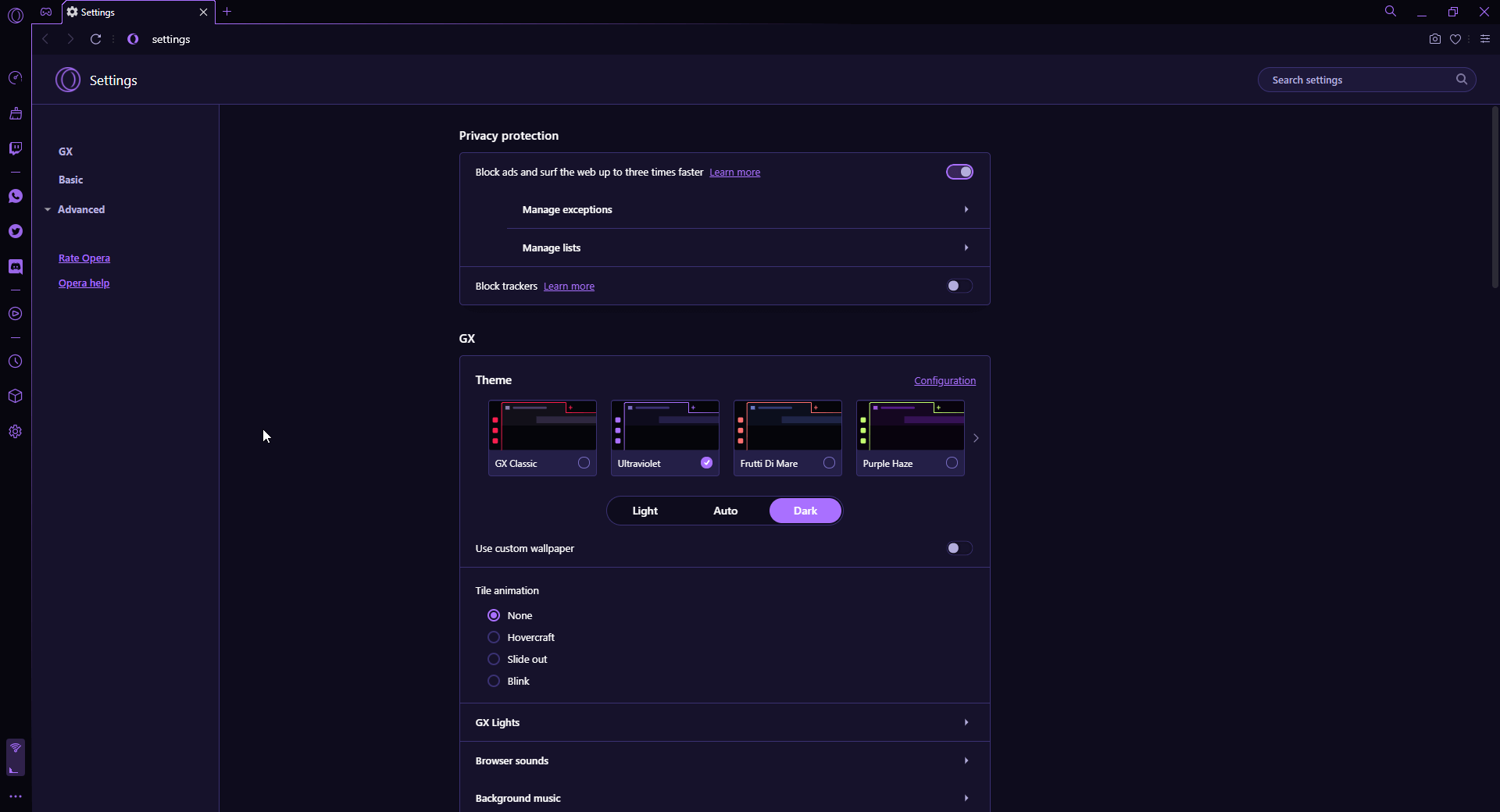Image resolution: width=1500 pixels, height=812 pixels.
Task: Open Rate Opera link
Action: pos(84,258)
